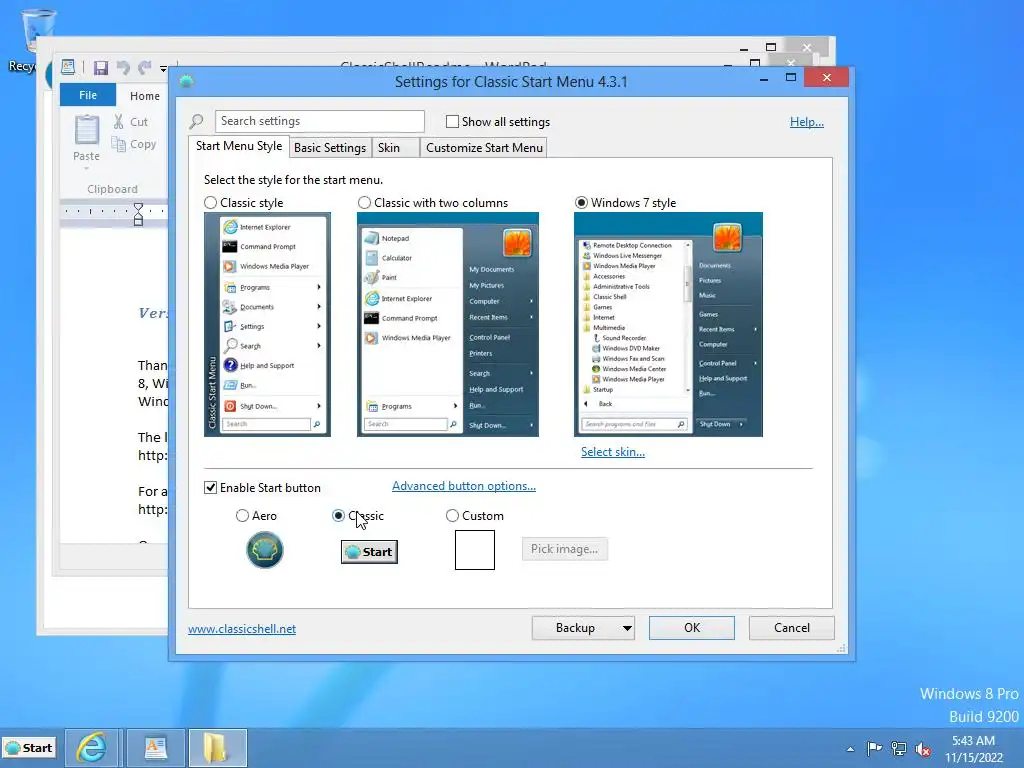The height and width of the screenshot is (768, 1024).
Task: Click the Cut scissors icon in WordPad
Action: point(118,121)
